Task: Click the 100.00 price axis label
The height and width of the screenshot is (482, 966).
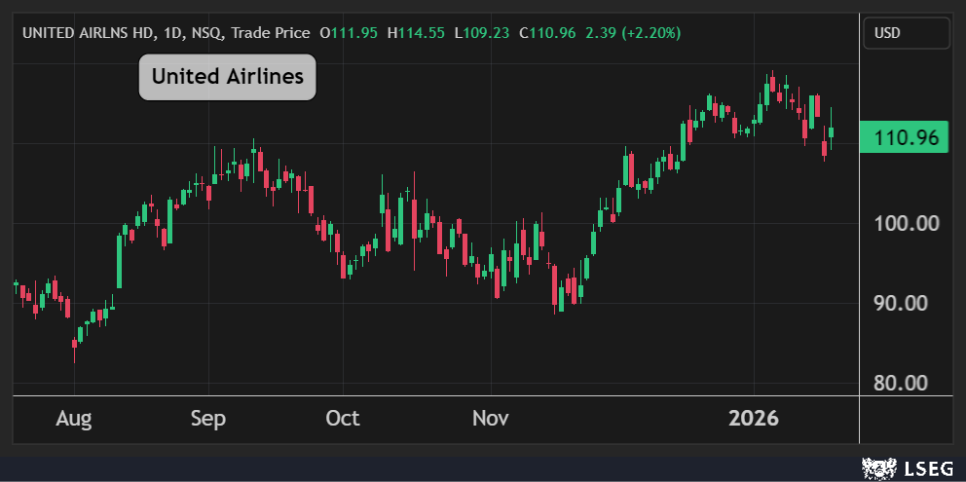Action: pyautogui.click(x=906, y=223)
